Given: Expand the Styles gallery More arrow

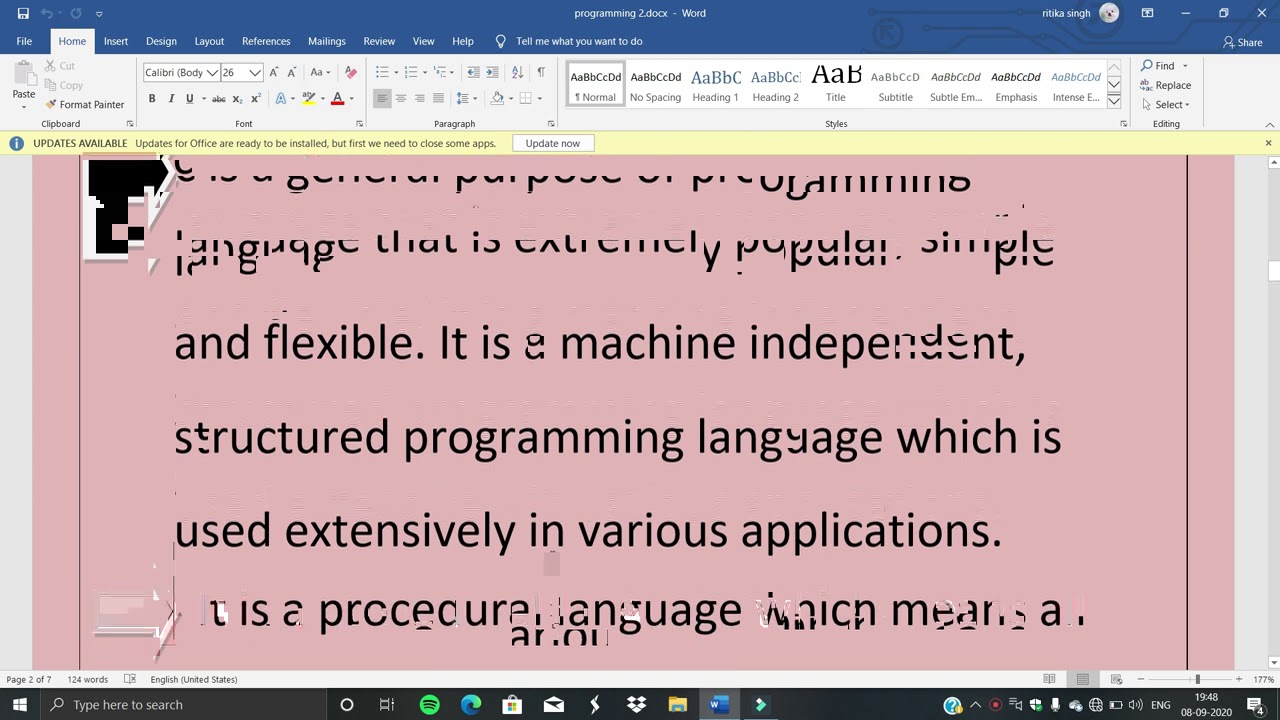Looking at the screenshot, I should coord(1114,101).
